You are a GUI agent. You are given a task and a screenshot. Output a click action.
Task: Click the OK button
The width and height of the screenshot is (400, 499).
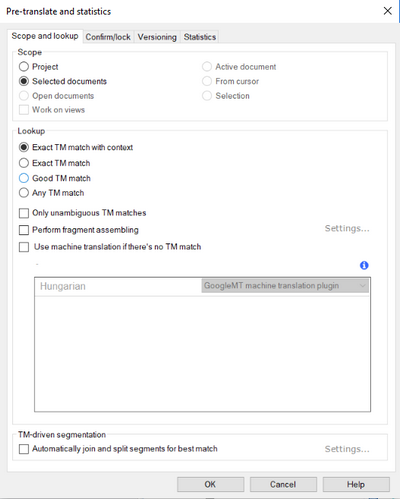210,484
